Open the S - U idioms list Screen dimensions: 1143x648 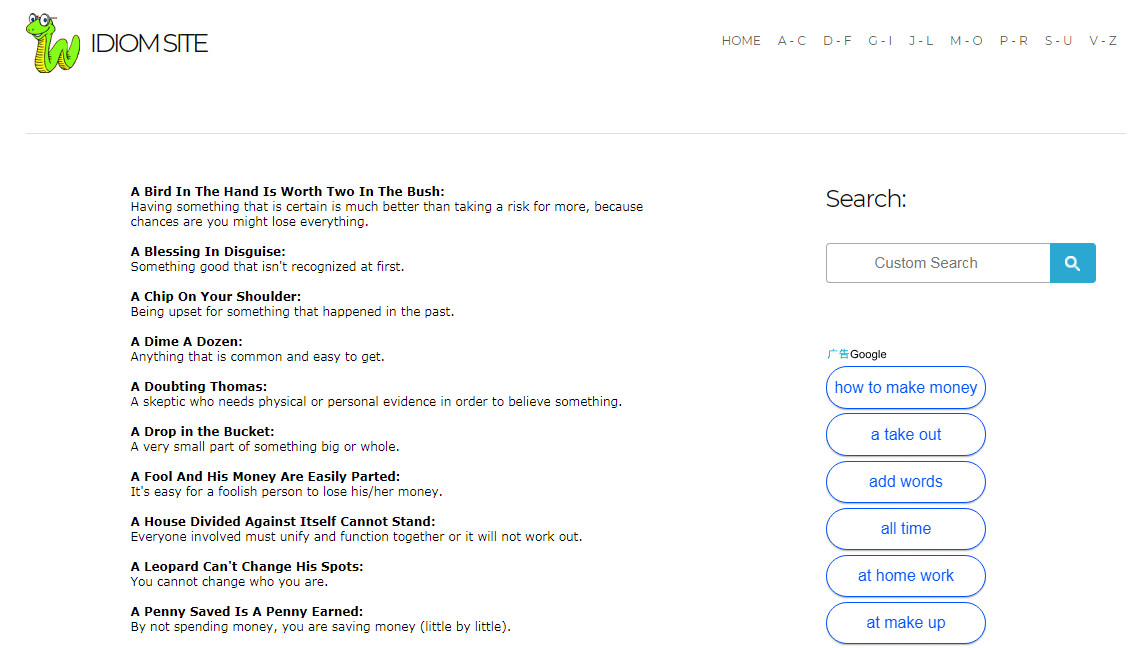coord(1058,41)
